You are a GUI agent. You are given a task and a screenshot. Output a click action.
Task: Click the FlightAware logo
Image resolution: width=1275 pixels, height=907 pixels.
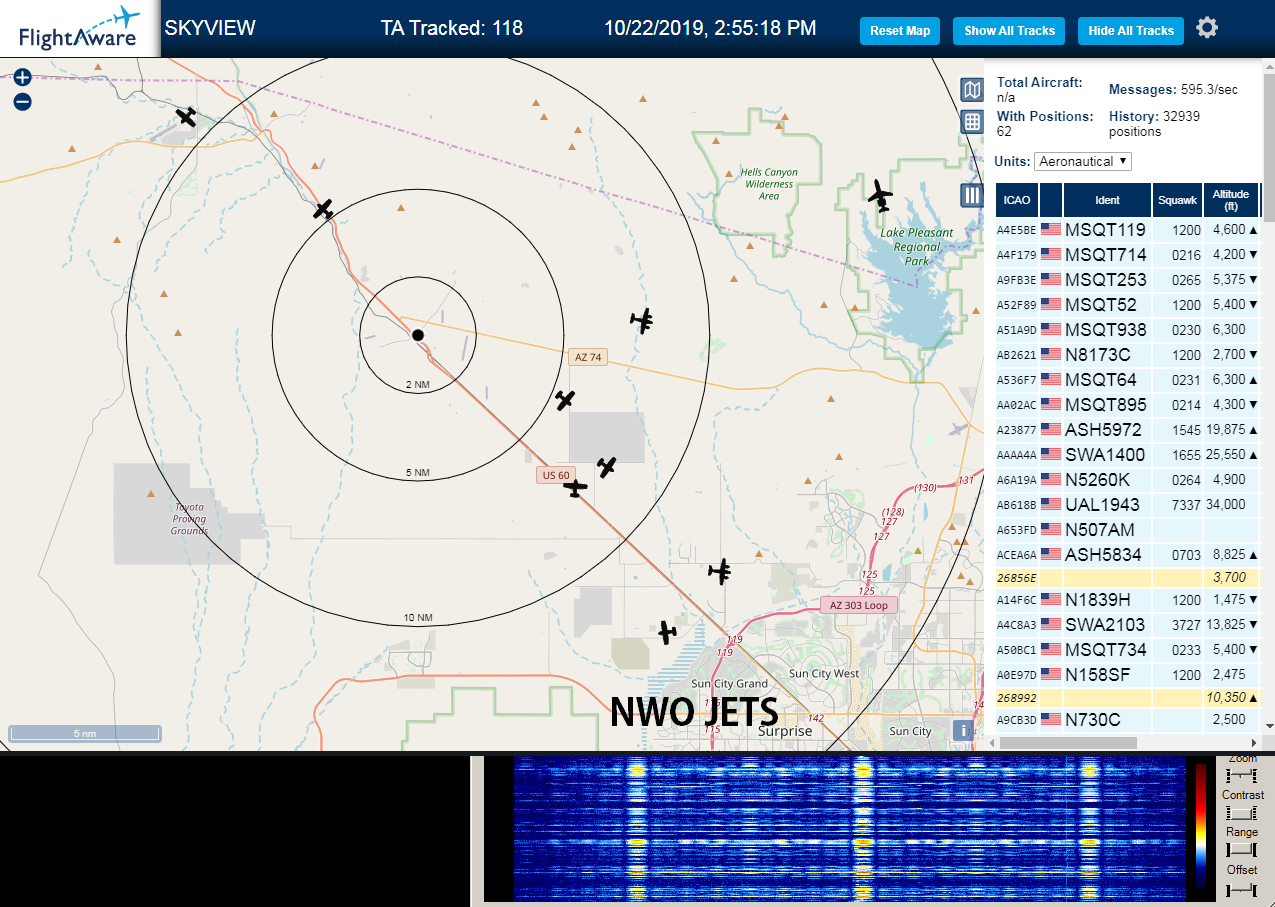tap(78, 28)
